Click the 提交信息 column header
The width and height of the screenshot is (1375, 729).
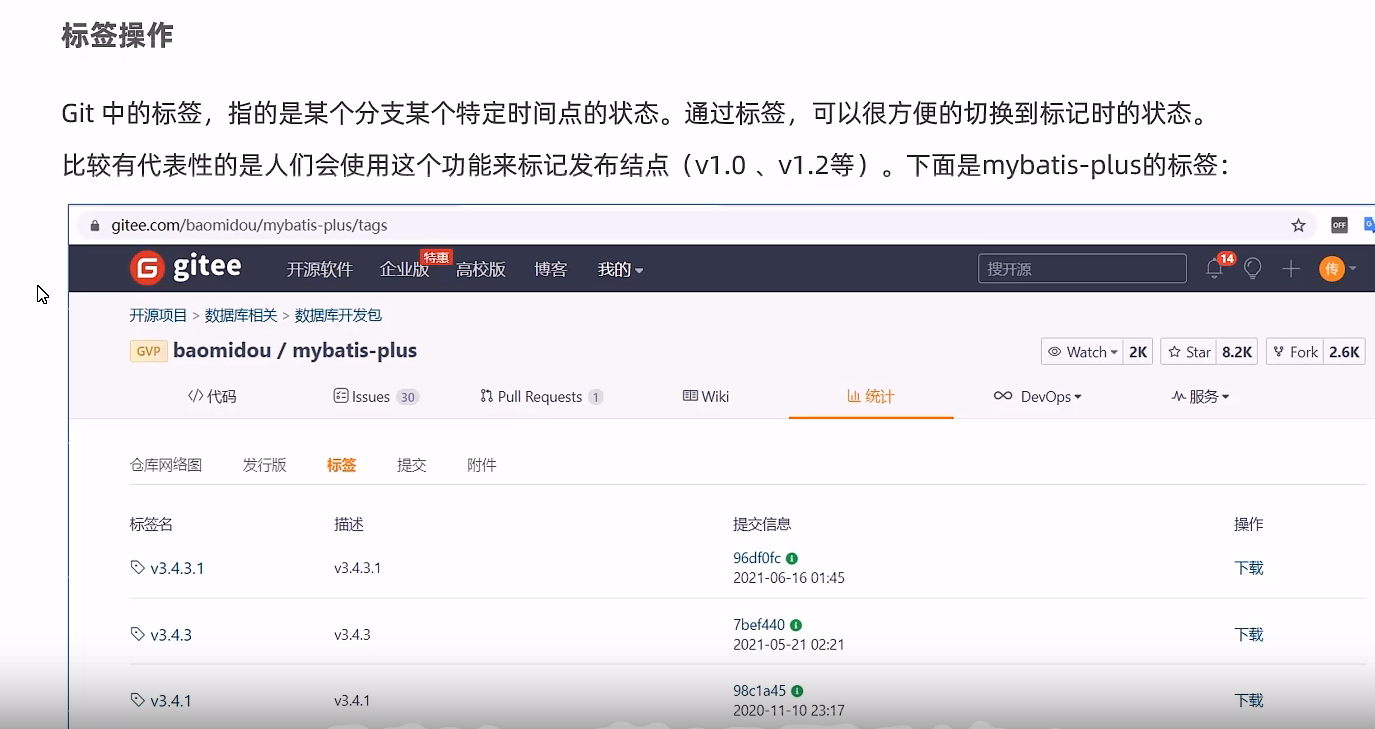[762, 524]
